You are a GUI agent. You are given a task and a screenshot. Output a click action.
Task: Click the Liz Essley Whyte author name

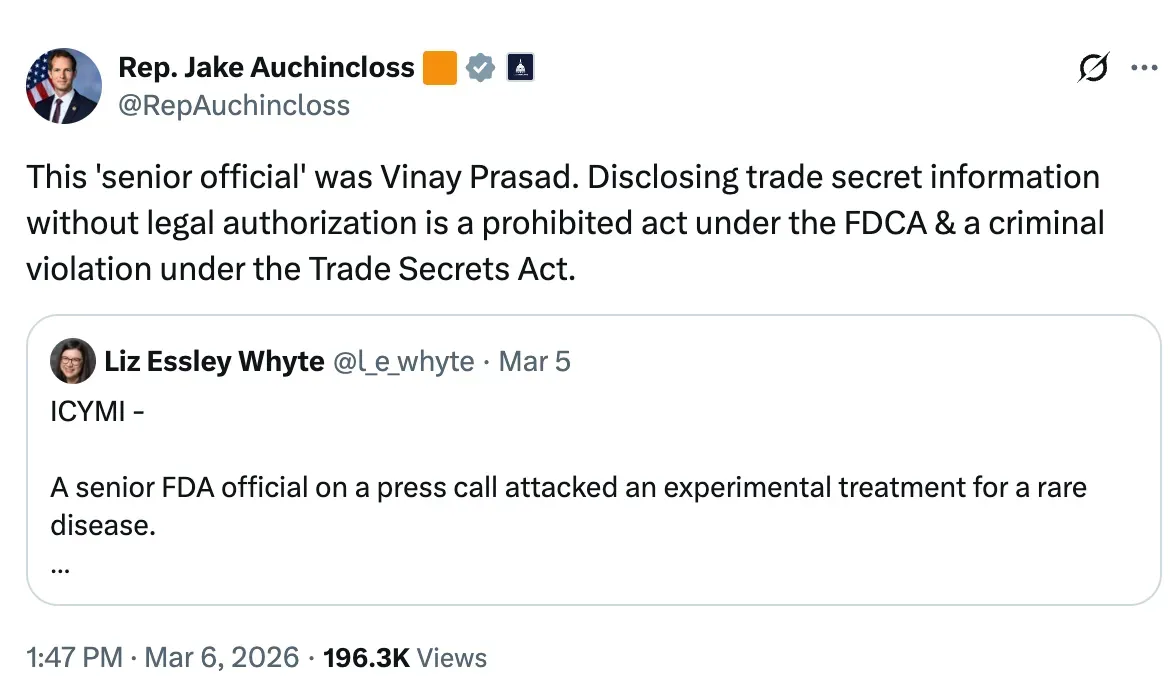pyautogui.click(x=214, y=361)
